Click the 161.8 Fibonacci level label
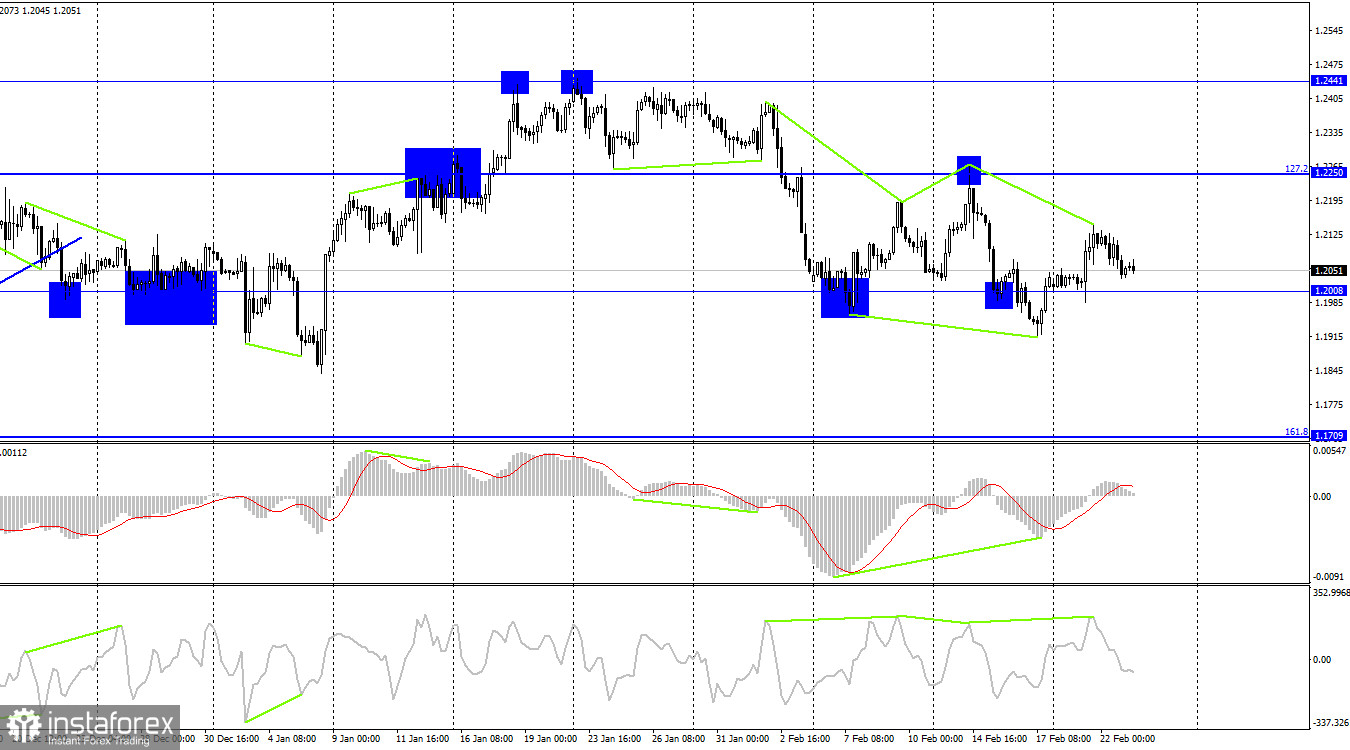This screenshot has height=750, width=1350. click(1296, 432)
